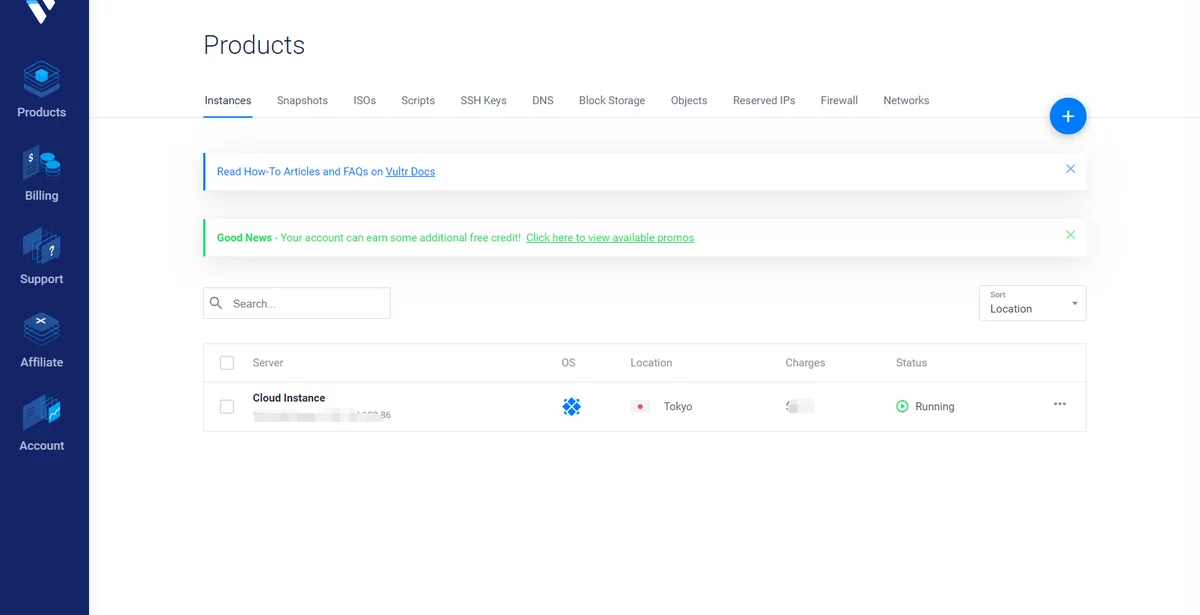The height and width of the screenshot is (615, 1200).
Task: Click the search magnifier icon
Action: [217, 303]
